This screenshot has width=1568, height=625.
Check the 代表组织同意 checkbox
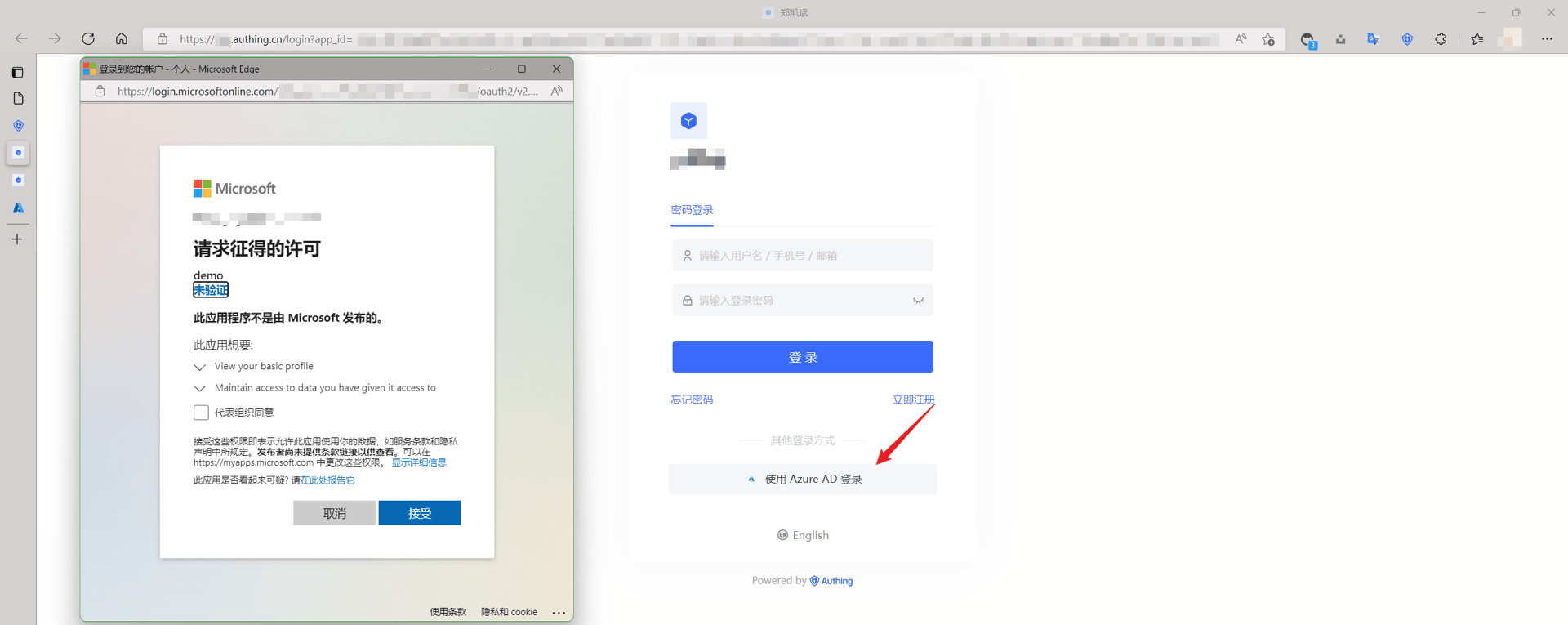pyautogui.click(x=201, y=413)
